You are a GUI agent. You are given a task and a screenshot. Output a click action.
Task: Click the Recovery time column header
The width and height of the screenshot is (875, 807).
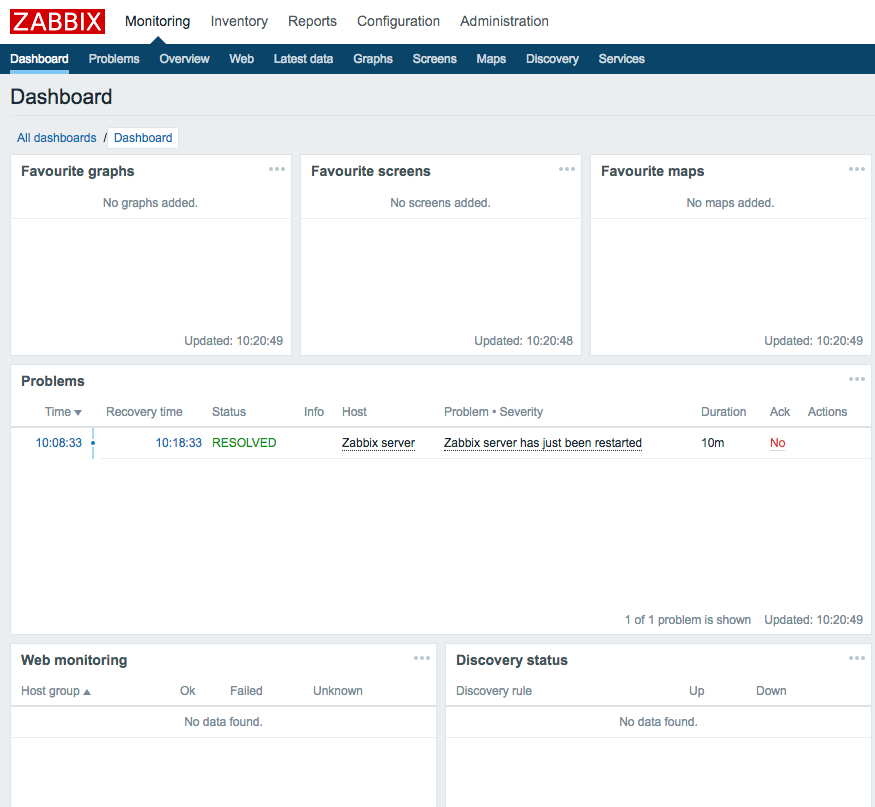click(x=144, y=412)
